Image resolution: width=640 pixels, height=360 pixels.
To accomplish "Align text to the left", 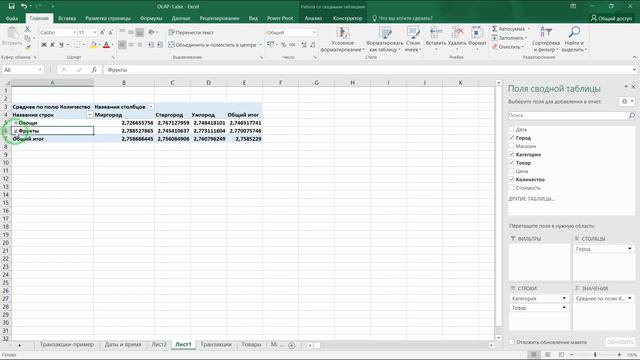I will click(122, 45).
